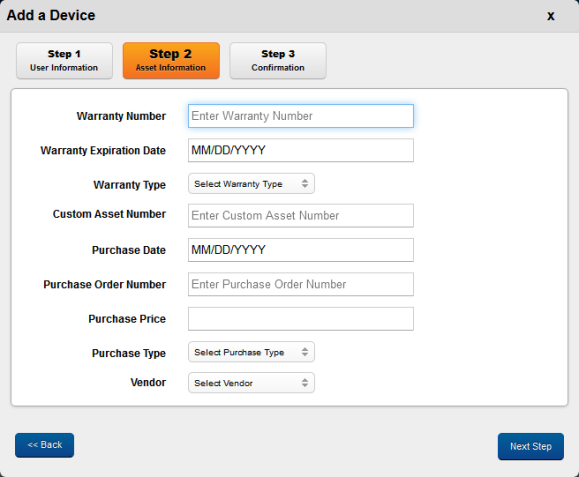579x477 pixels.
Task: Click the Vendor dropdown arrows icon
Action: click(x=305, y=382)
